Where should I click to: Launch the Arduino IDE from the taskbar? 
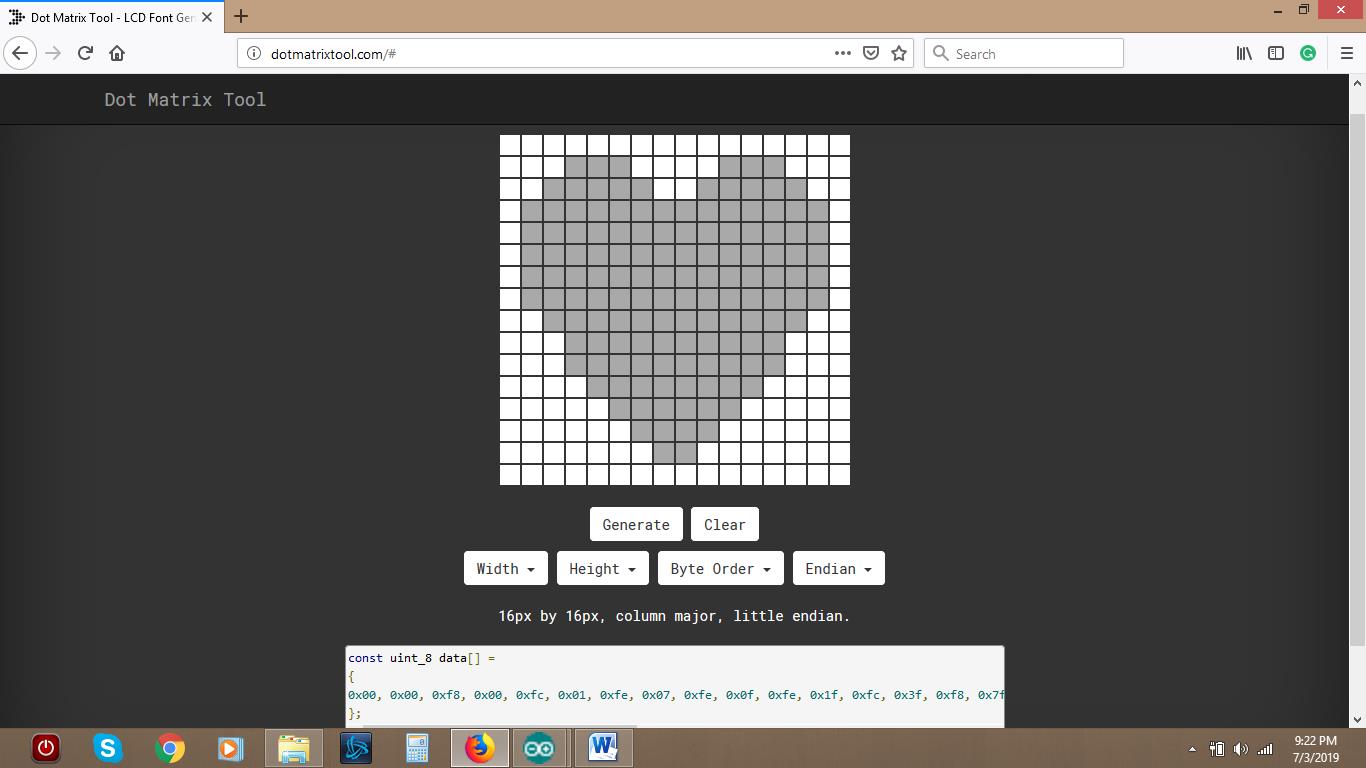pyautogui.click(x=540, y=747)
